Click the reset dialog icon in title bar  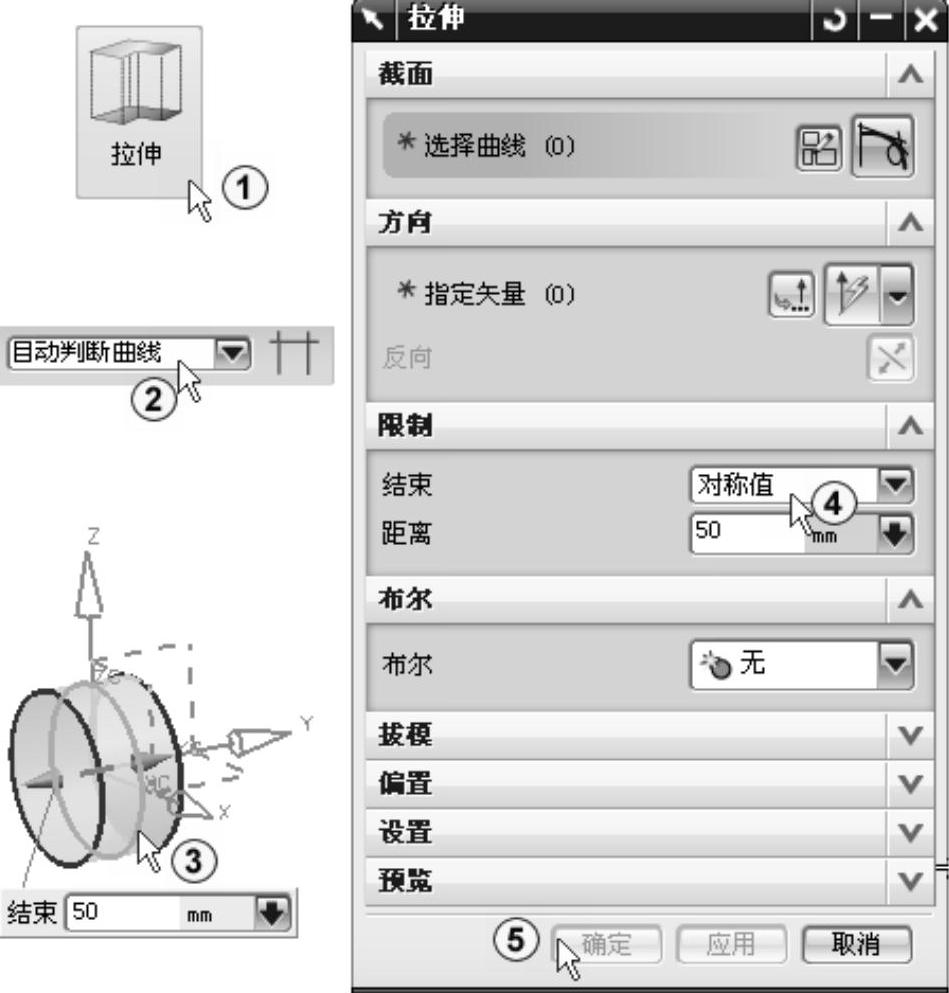(834, 20)
